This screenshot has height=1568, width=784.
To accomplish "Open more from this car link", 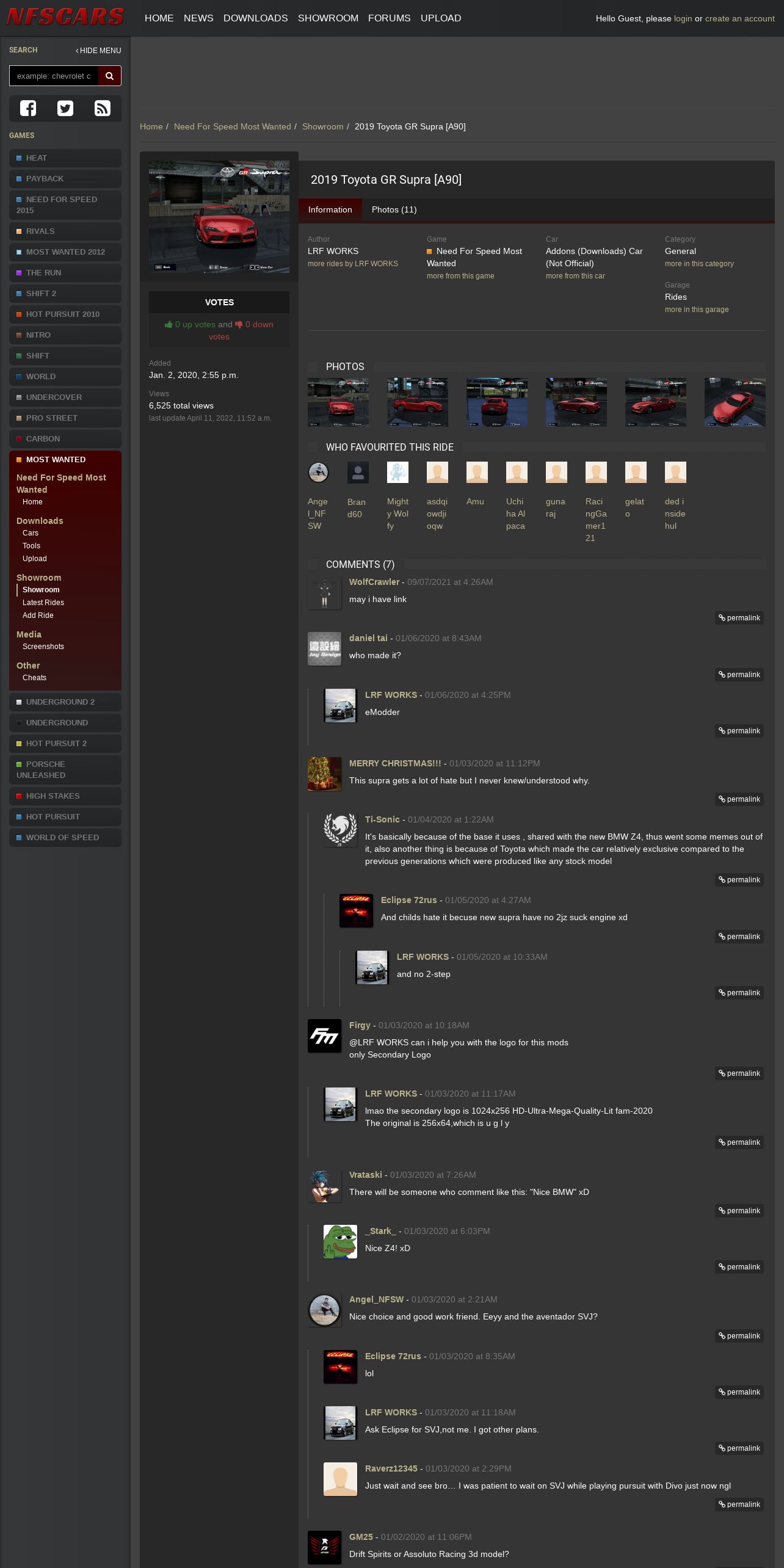I will tap(576, 276).
